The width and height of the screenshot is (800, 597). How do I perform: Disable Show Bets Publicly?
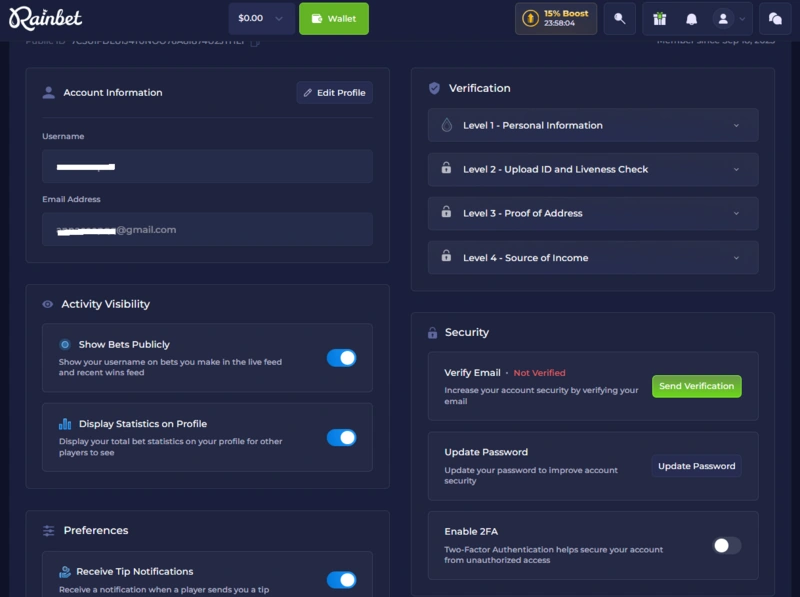tap(342, 356)
